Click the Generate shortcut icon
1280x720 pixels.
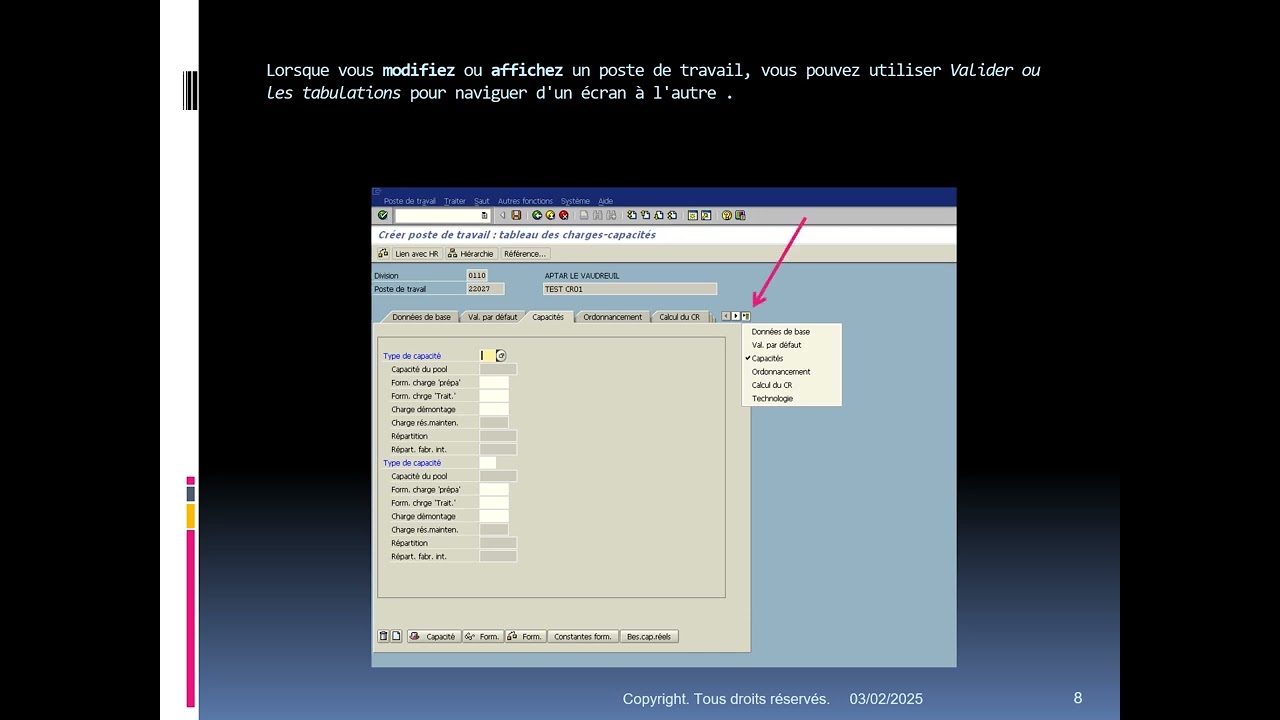706,215
